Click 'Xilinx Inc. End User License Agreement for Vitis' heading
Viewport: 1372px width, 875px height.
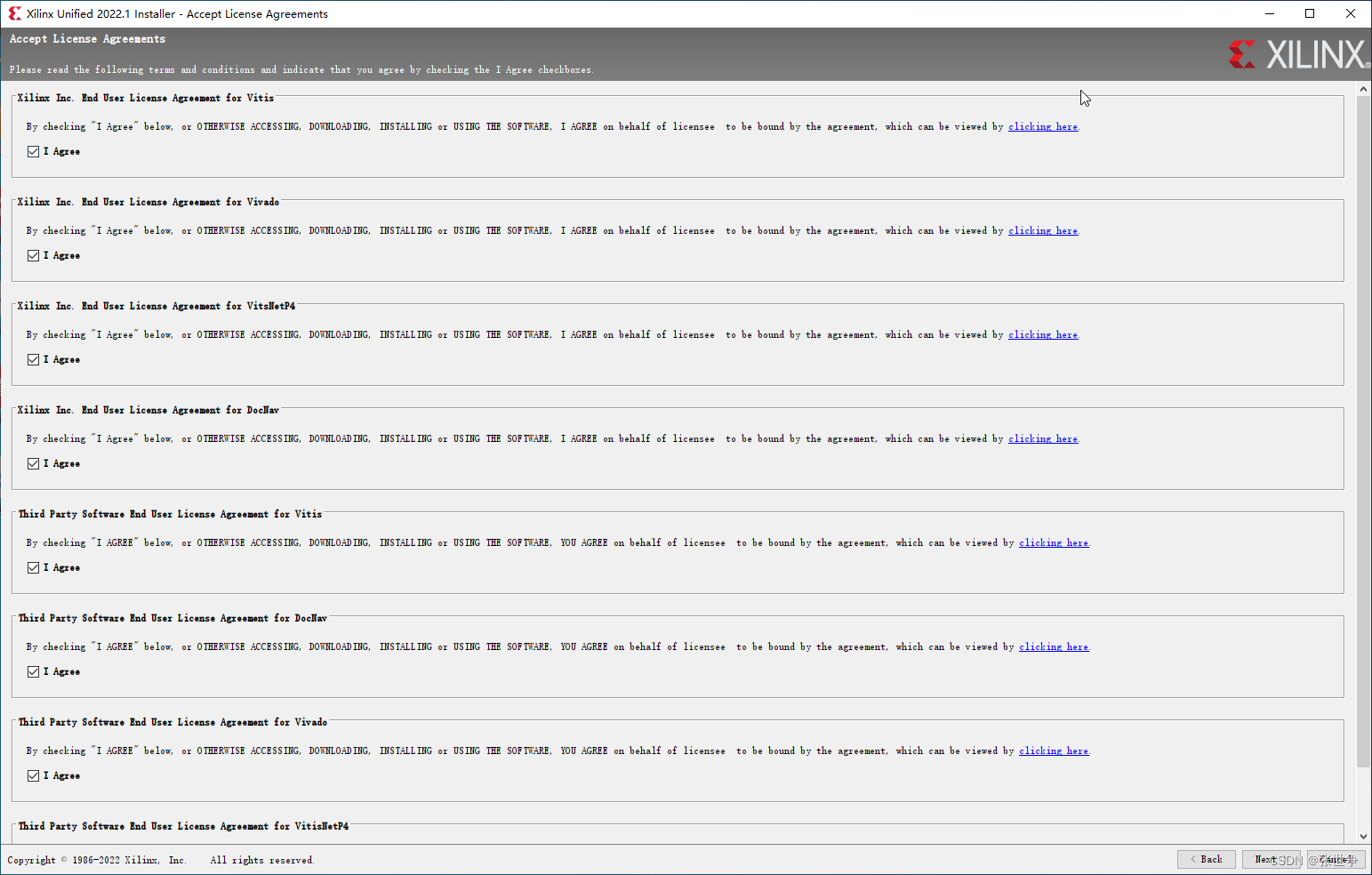[146, 98]
